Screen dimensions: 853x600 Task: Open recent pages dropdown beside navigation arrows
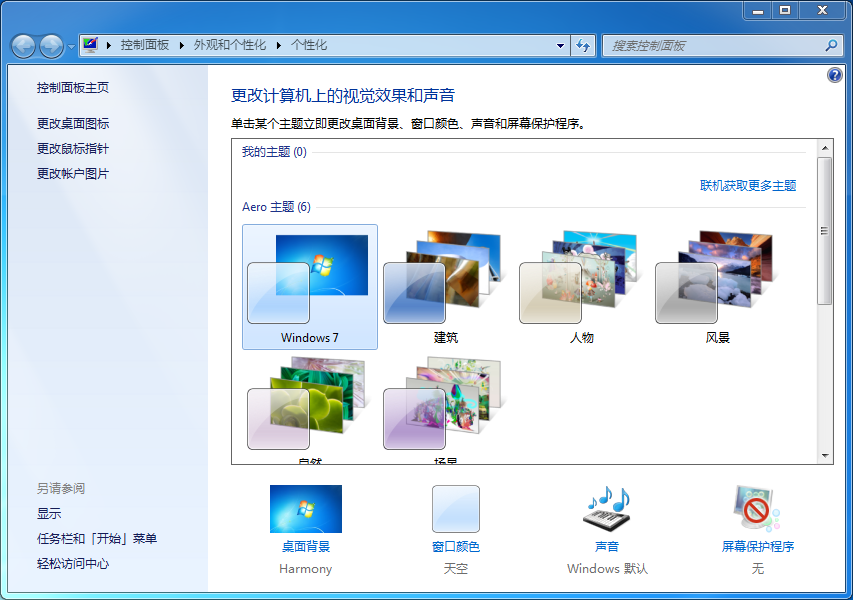tap(71, 47)
